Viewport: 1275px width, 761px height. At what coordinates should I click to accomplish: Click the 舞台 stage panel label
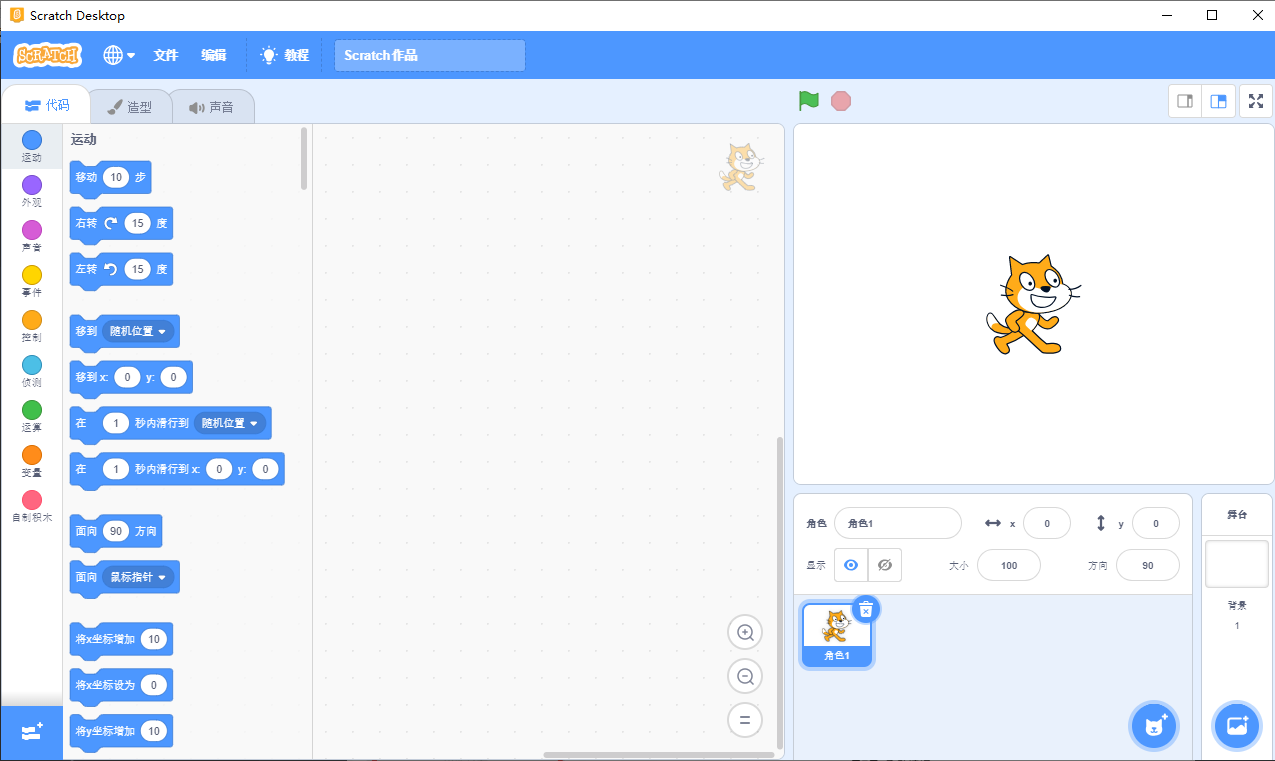(1237, 514)
